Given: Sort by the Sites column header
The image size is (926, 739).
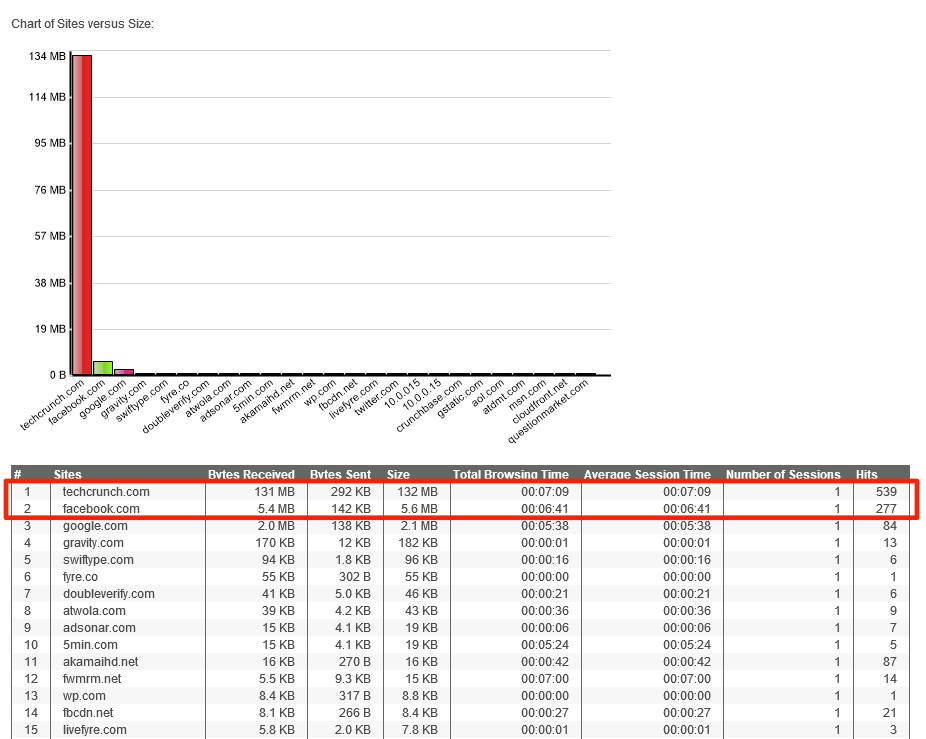Looking at the screenshot, I should 67,474.
